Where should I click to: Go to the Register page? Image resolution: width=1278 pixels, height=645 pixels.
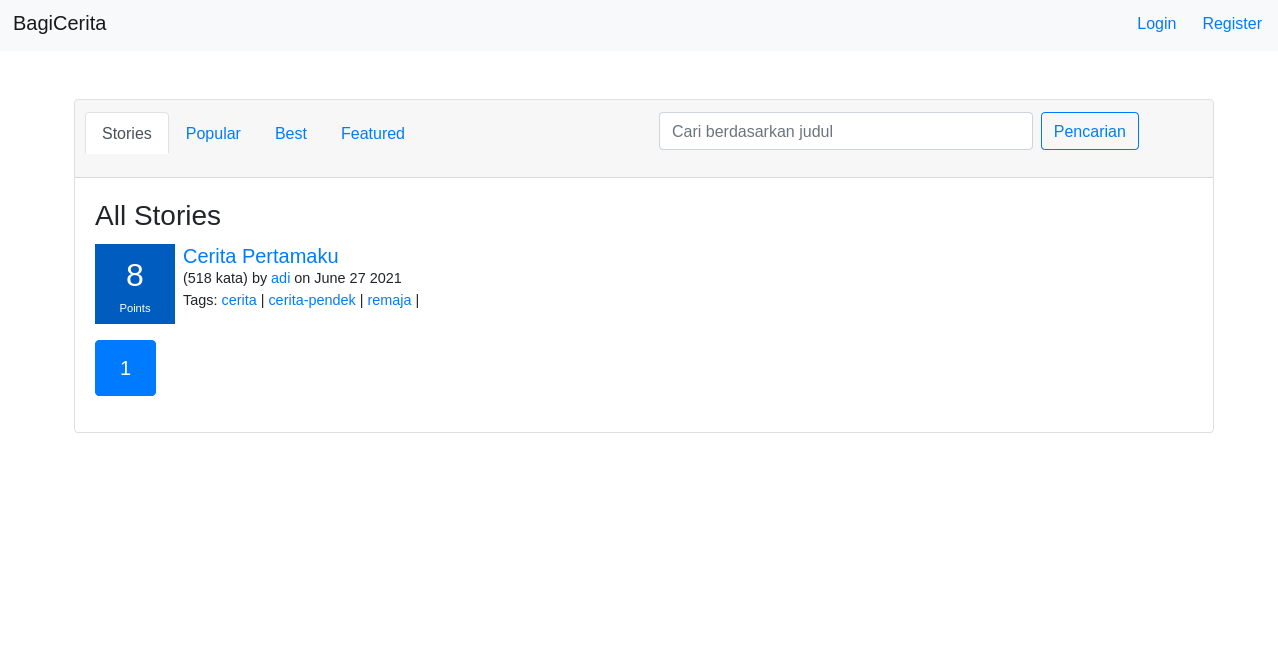[1232, 23]
